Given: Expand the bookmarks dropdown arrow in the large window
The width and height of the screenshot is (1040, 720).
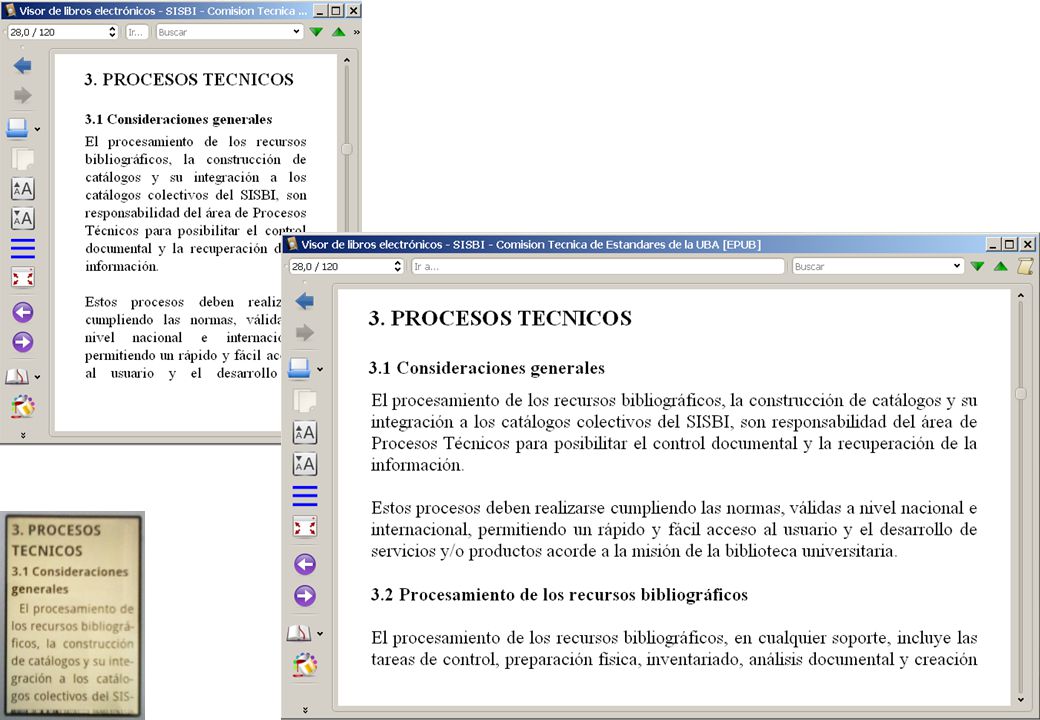Looking at the screenshot, I should 320,634.
